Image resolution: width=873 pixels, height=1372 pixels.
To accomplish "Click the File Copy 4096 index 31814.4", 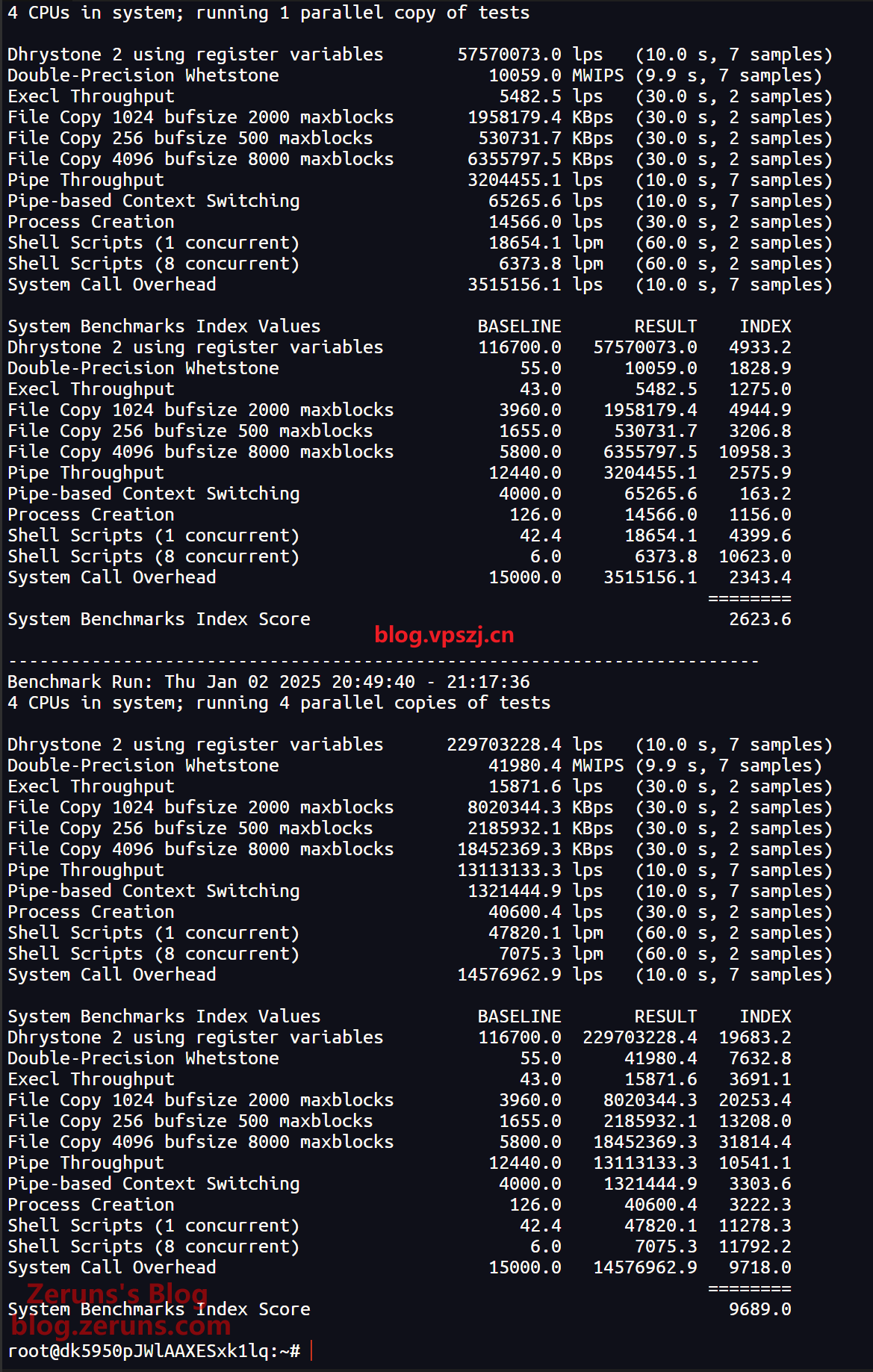I will [x=754, y=1142].
